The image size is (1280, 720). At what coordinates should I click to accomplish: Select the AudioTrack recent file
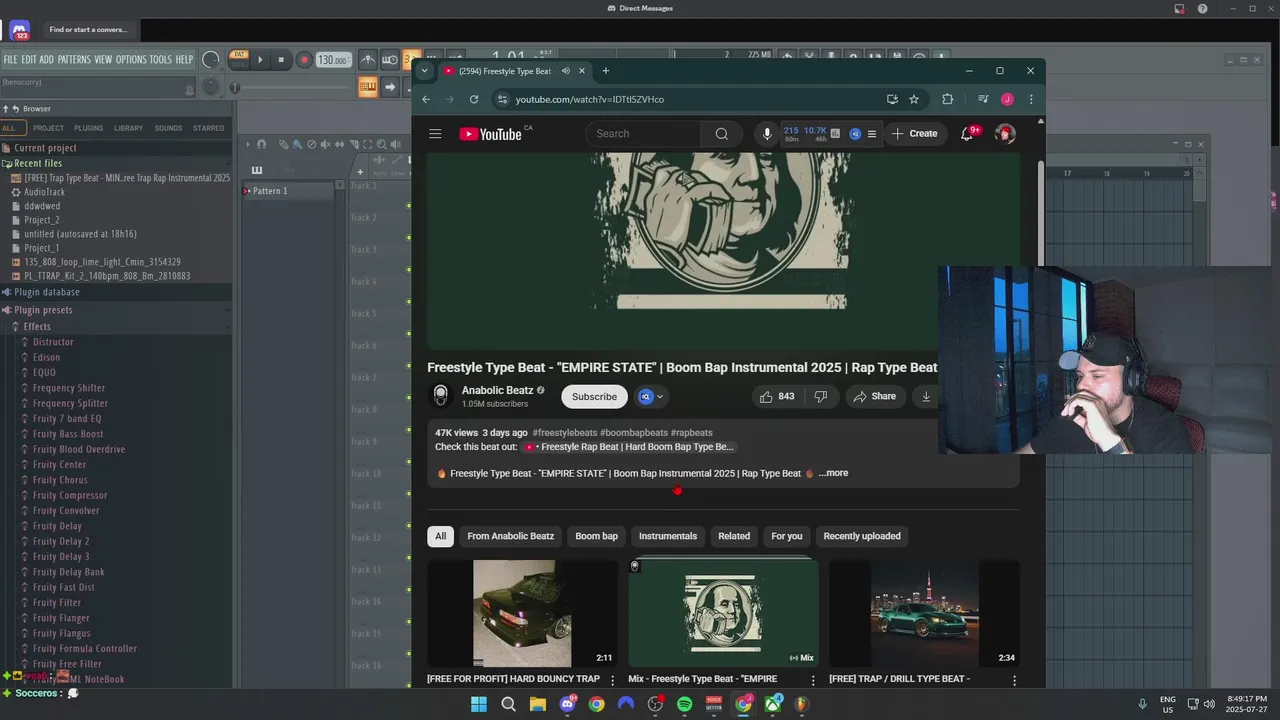point(44,192)
